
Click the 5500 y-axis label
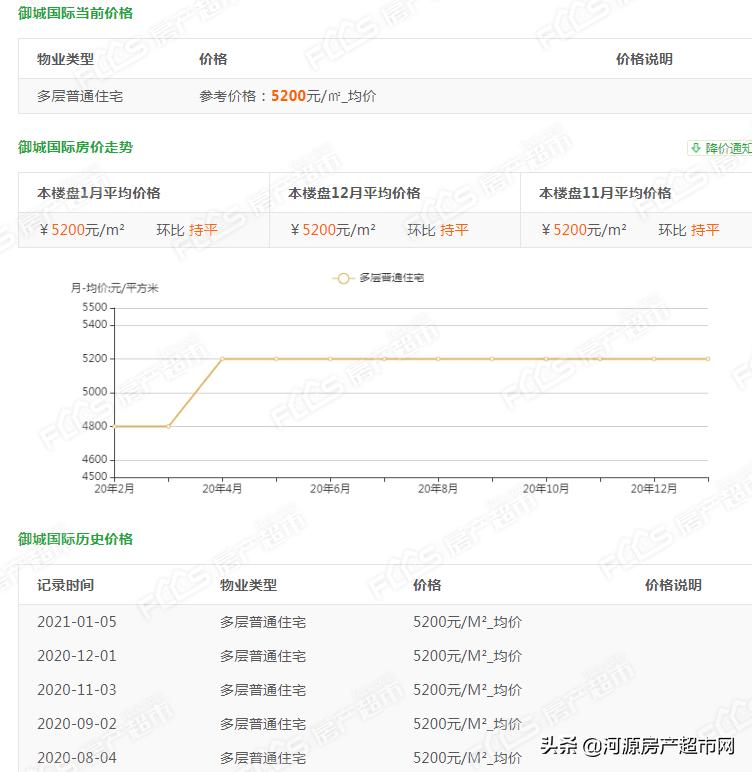tap(95, 307)
